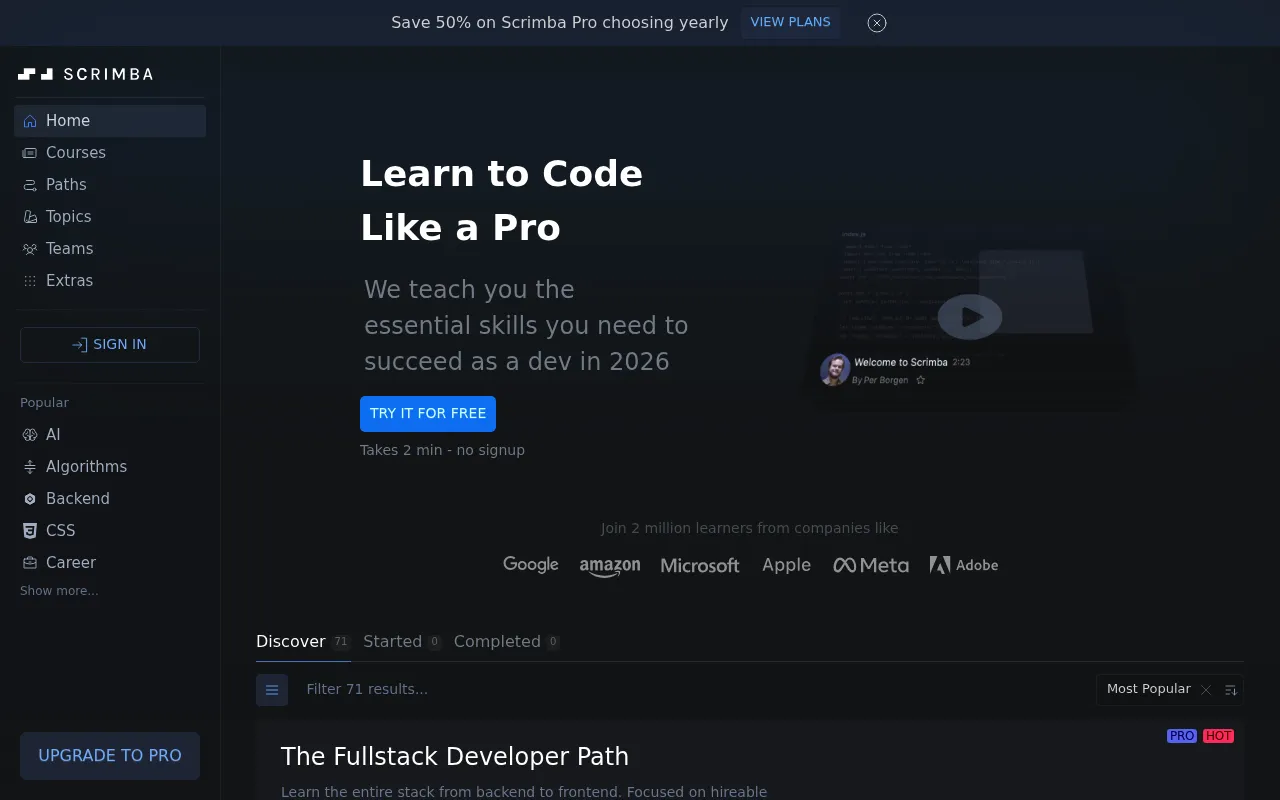Click the Learn to Code Like a Pro heading
This screenshot has width=1280, height=800.
pos(502,201)
